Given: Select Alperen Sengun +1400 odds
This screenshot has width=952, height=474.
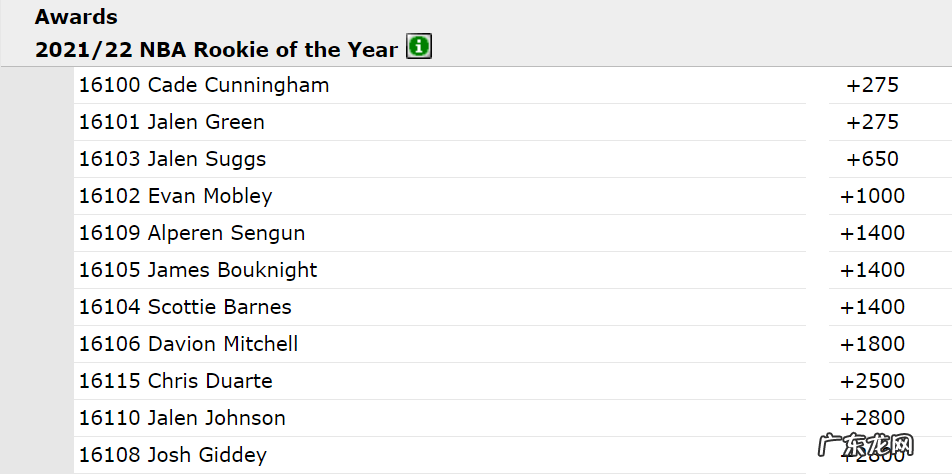Looking at the screenshot, I should point(872,233).
